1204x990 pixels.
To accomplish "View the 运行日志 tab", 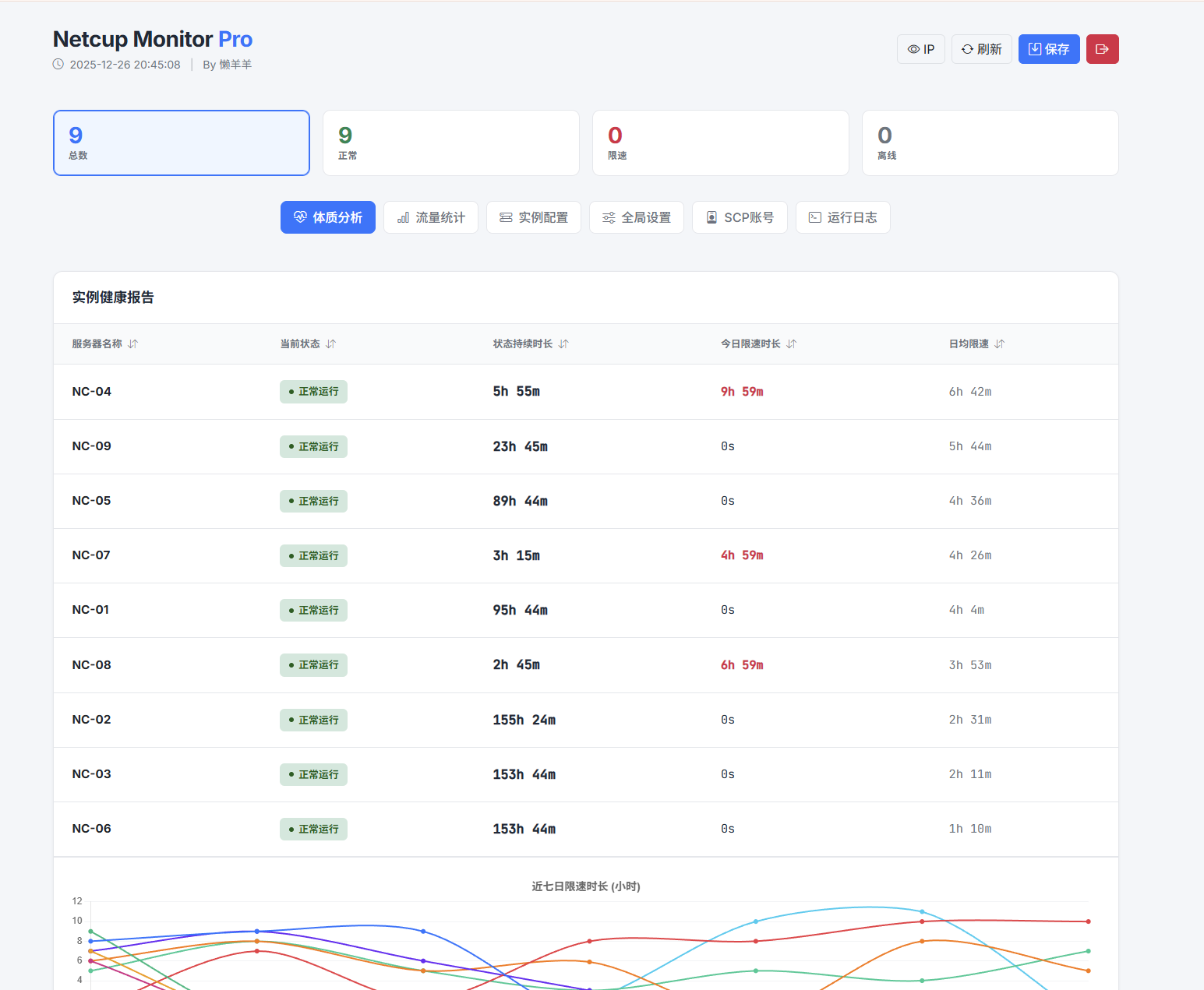I will click(x=842, y=217).
